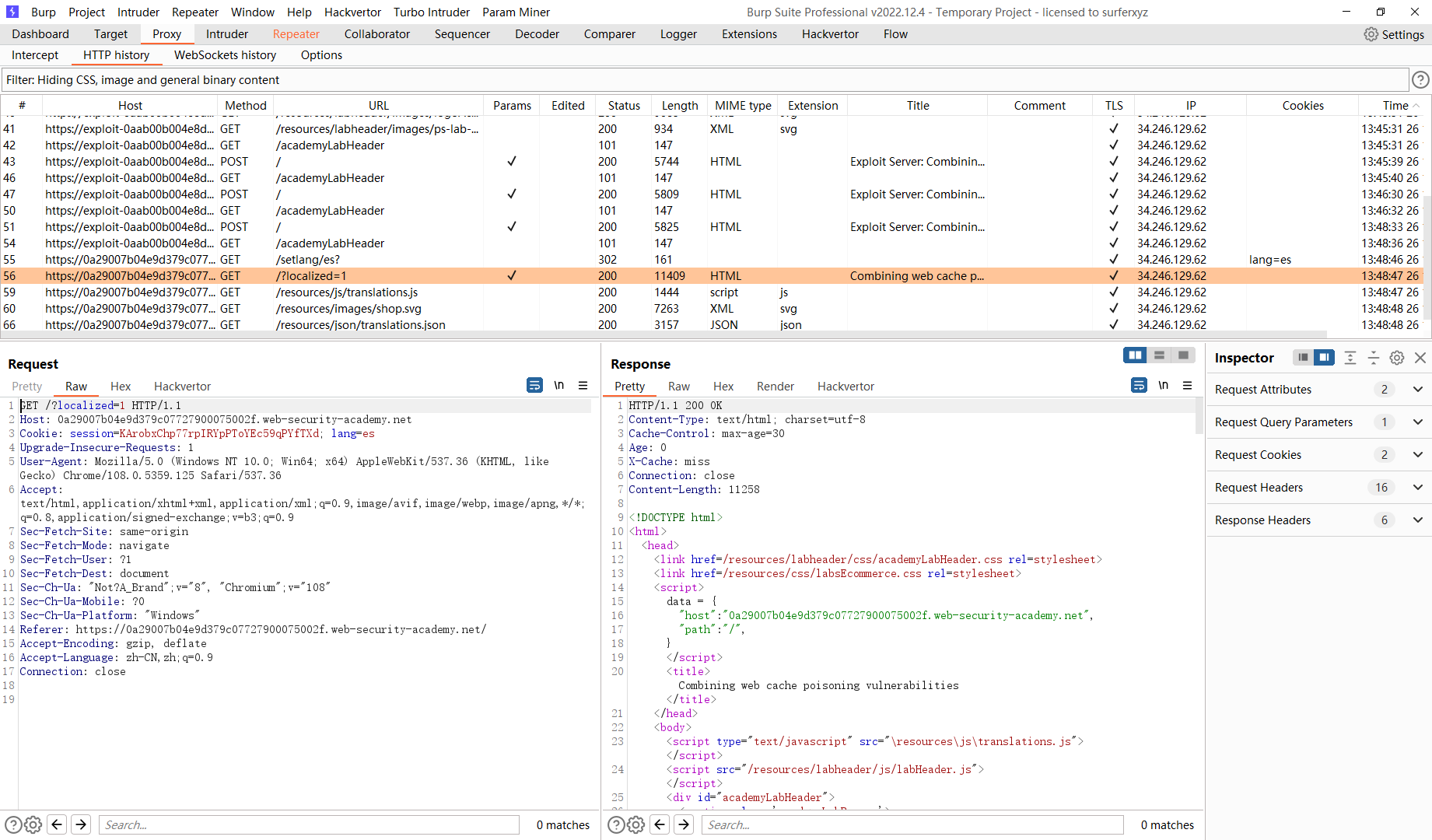The height and width of the screenshot is (840, 1432).
Task: Click Response search input field
Action: click(912, 825)
